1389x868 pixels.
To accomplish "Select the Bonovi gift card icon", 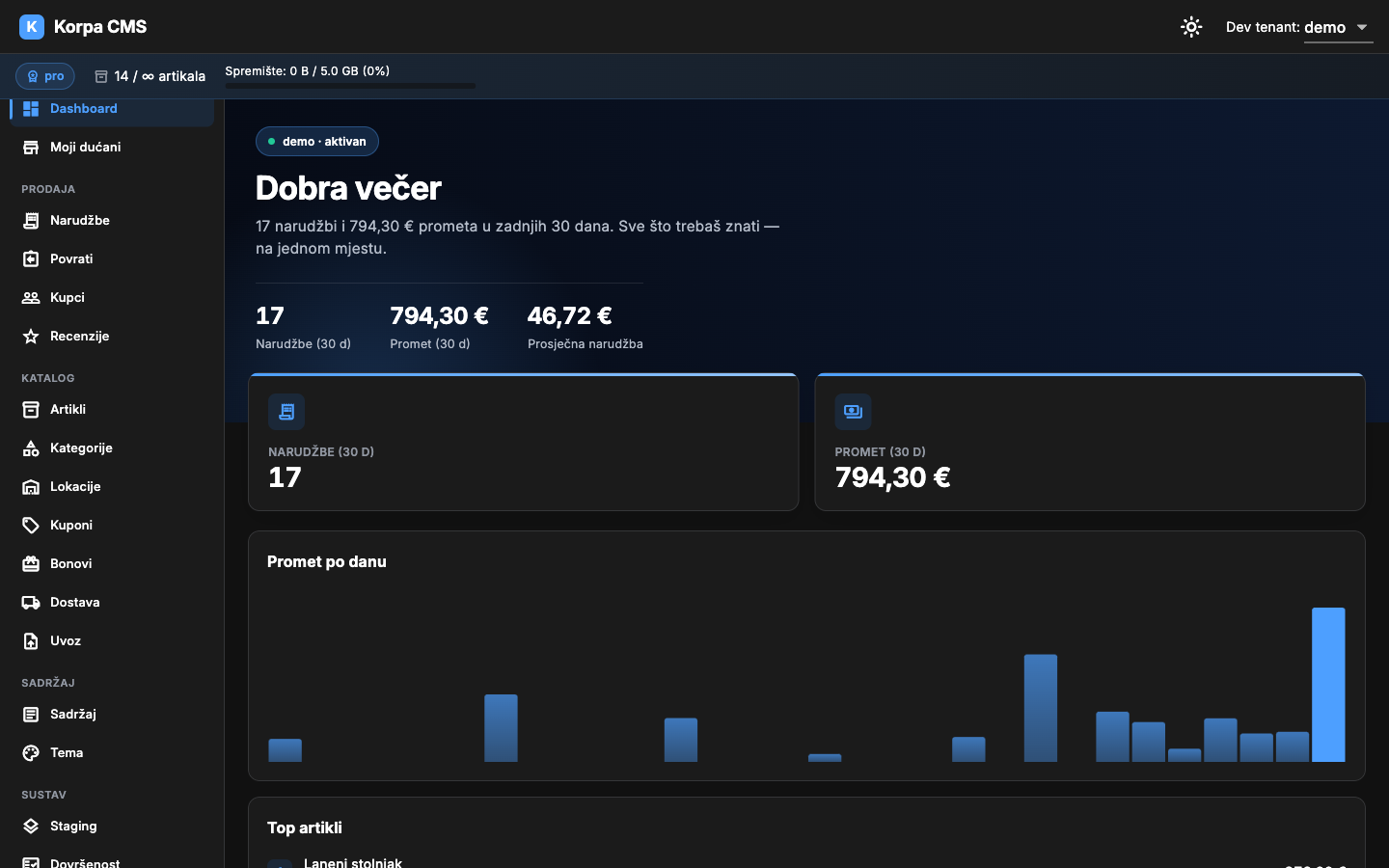I will coord(31,564).
